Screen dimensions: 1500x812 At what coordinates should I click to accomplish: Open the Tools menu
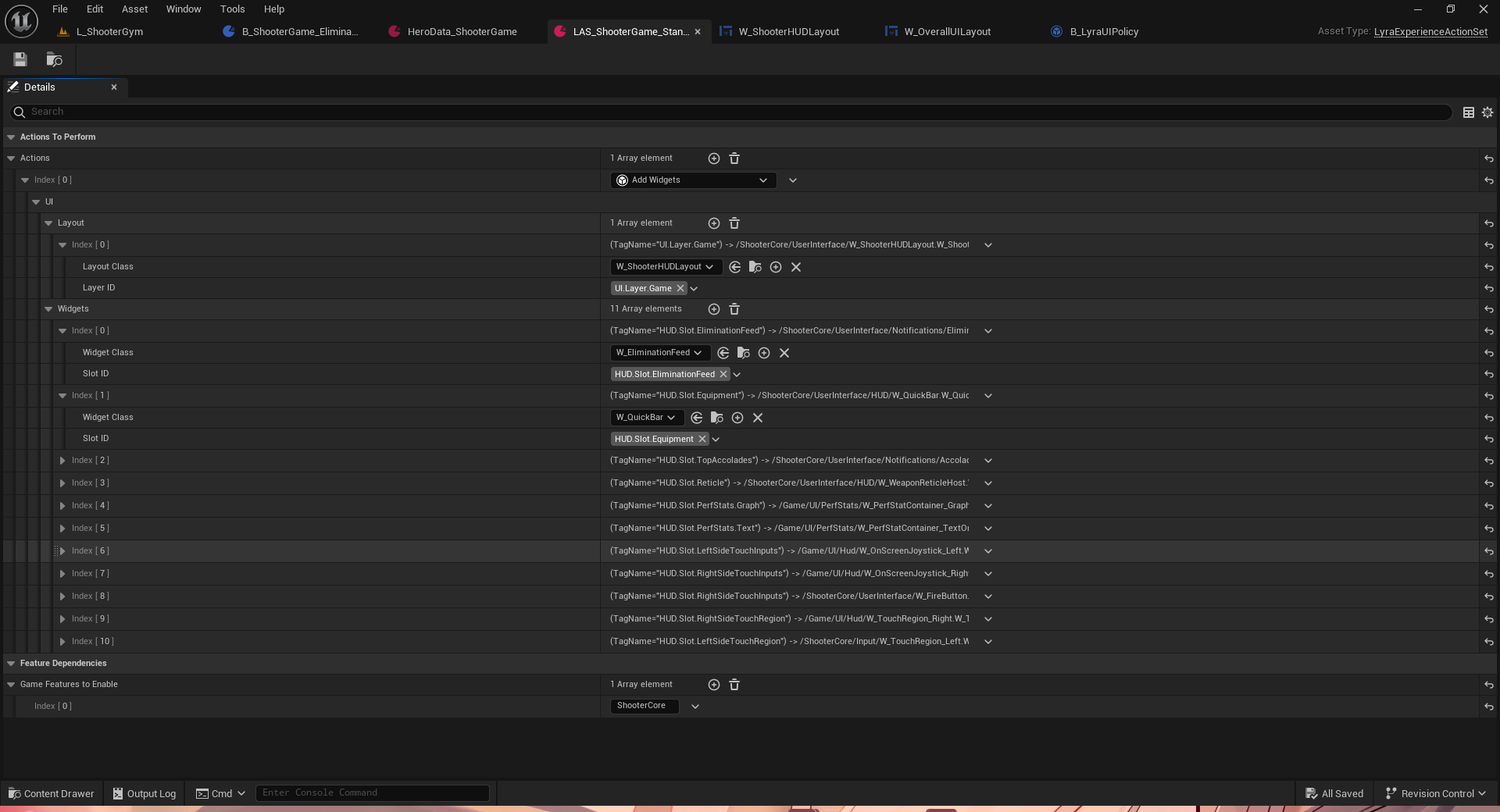tap(232, 9)
